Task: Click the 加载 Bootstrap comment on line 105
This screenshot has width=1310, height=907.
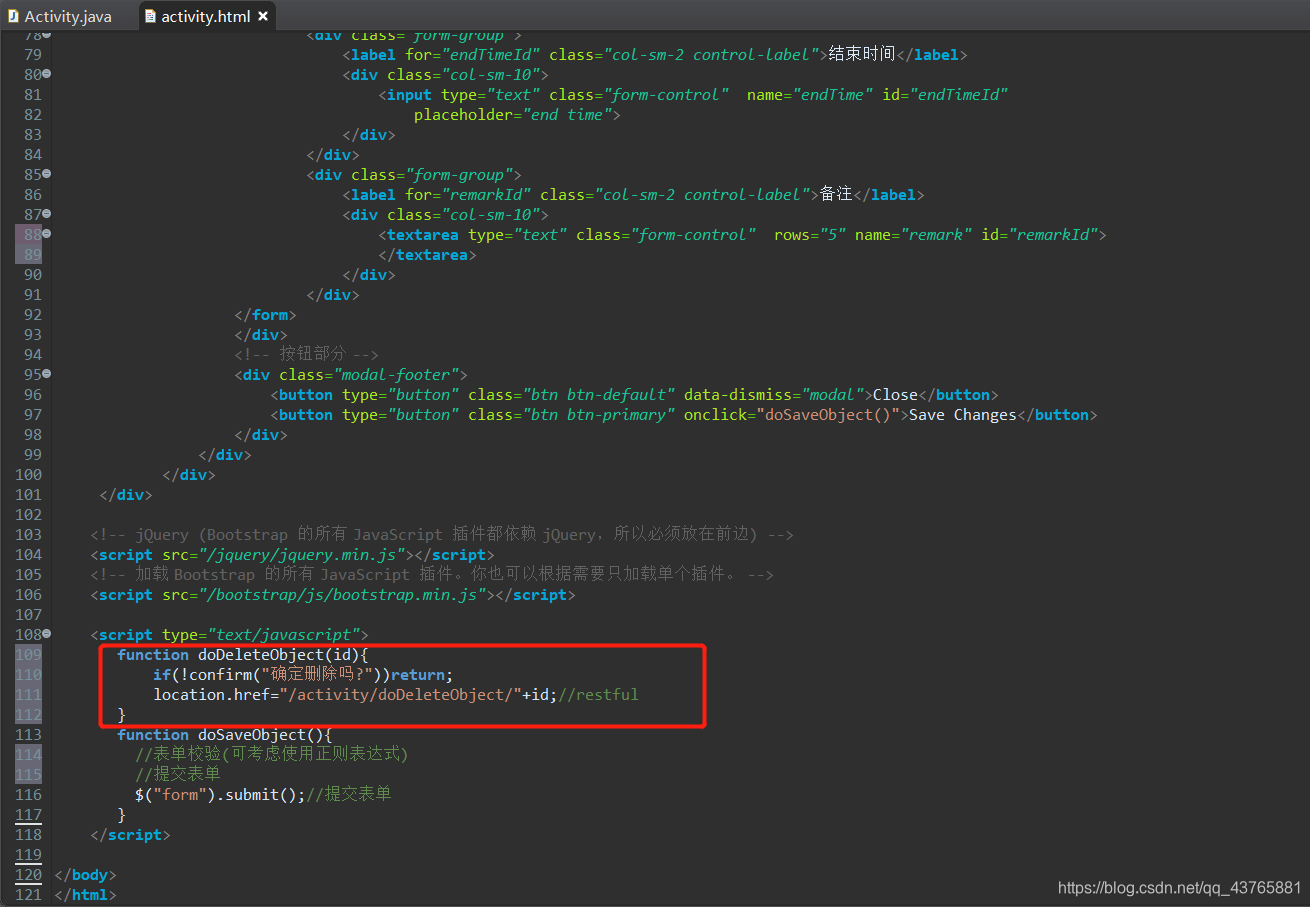Action: [x=432, y=575]
